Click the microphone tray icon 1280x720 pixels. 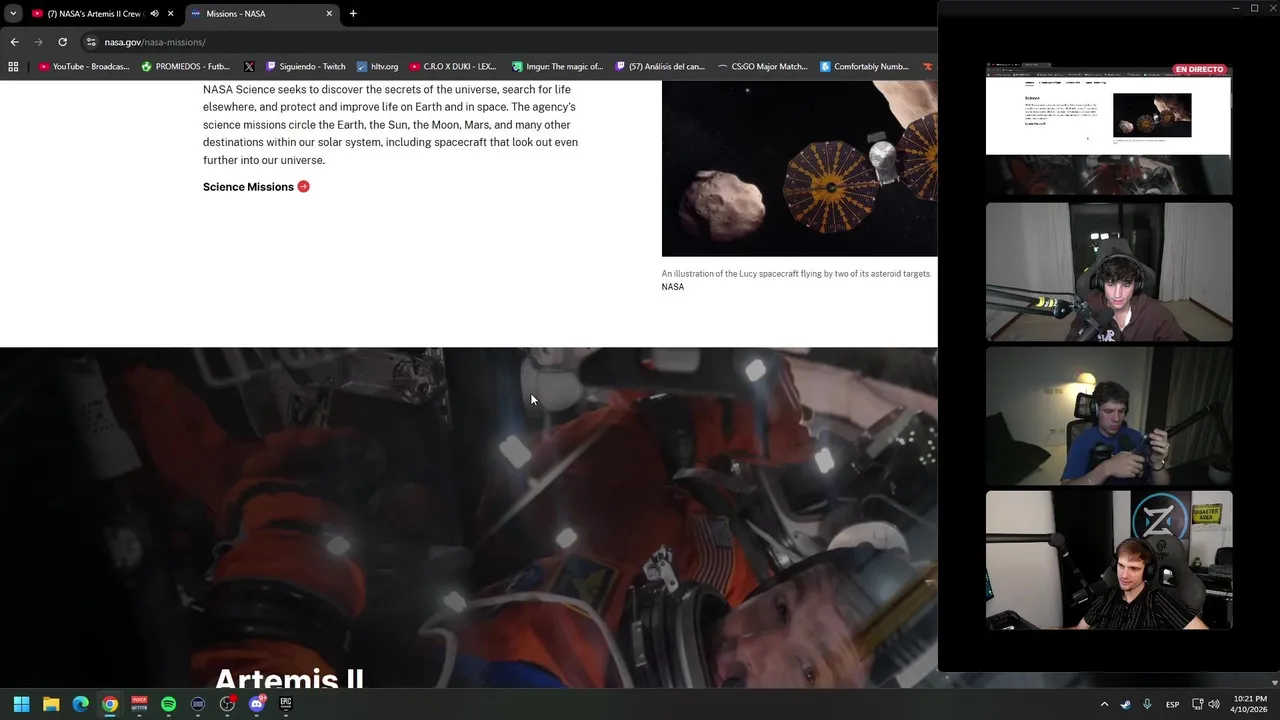click(x=1147, y=704)
